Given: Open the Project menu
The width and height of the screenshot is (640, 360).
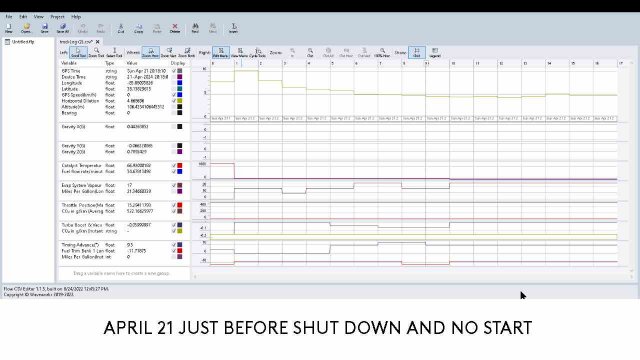Looking at the screenshot, I should (x=57, y=17).
